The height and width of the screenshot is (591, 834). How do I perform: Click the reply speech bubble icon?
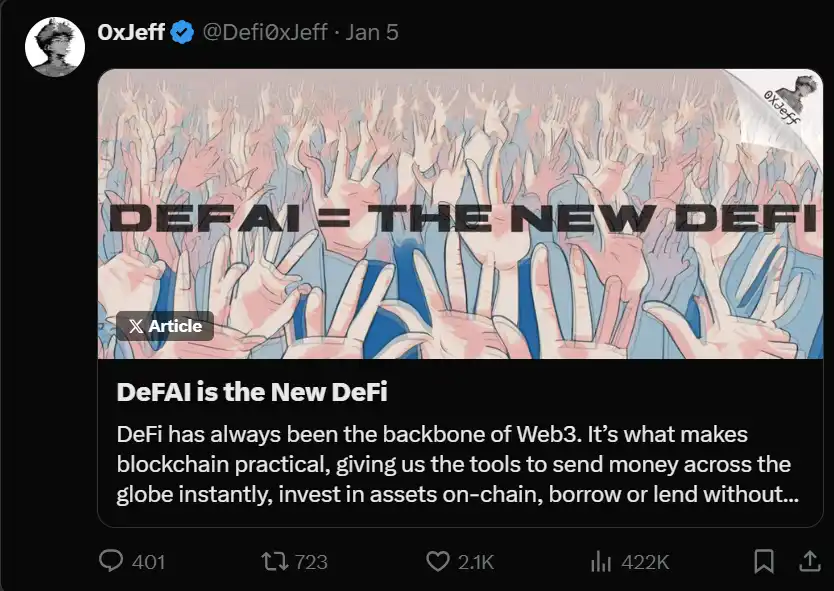coord(111,561)
